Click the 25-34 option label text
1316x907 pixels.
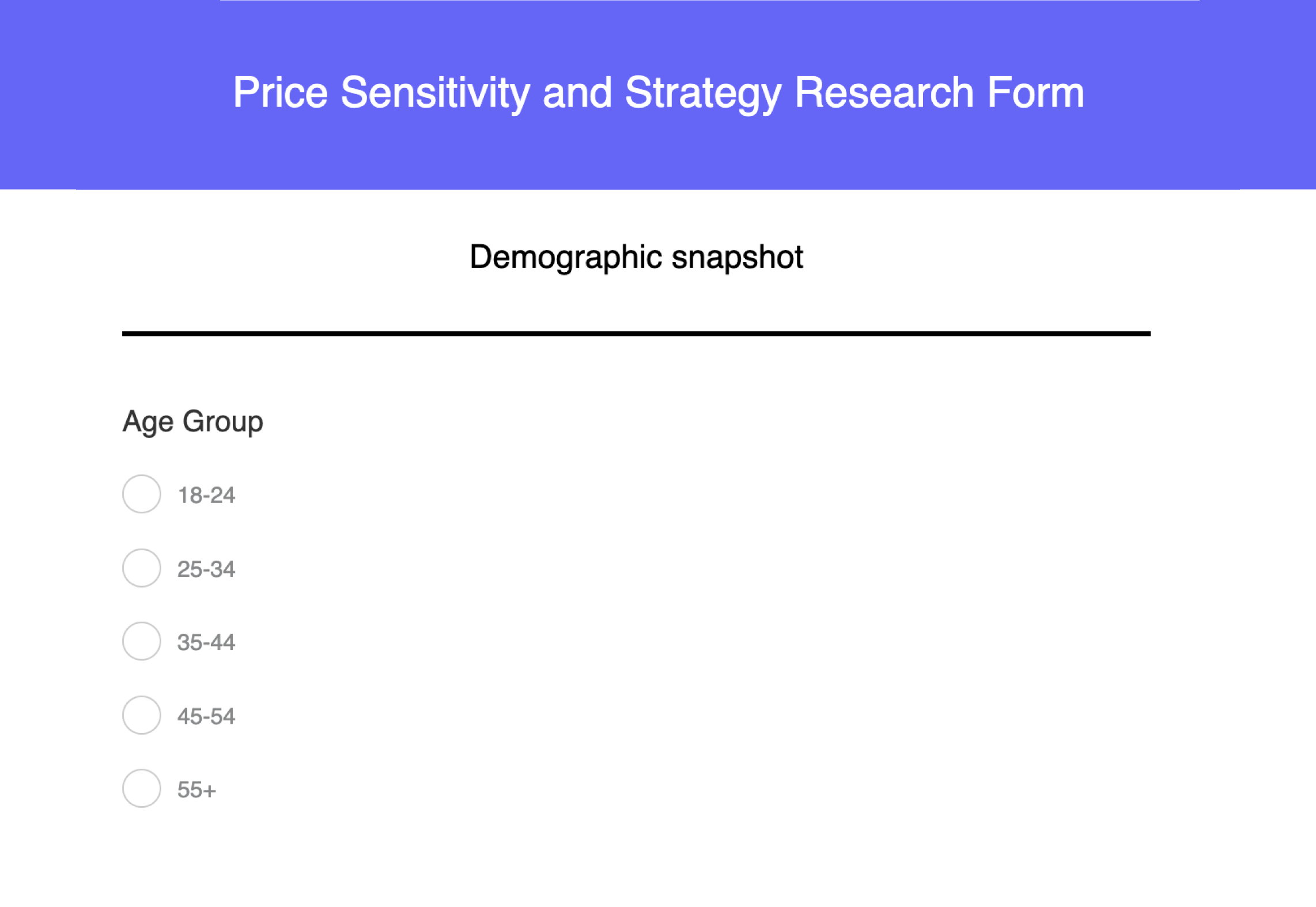[206, 568]
